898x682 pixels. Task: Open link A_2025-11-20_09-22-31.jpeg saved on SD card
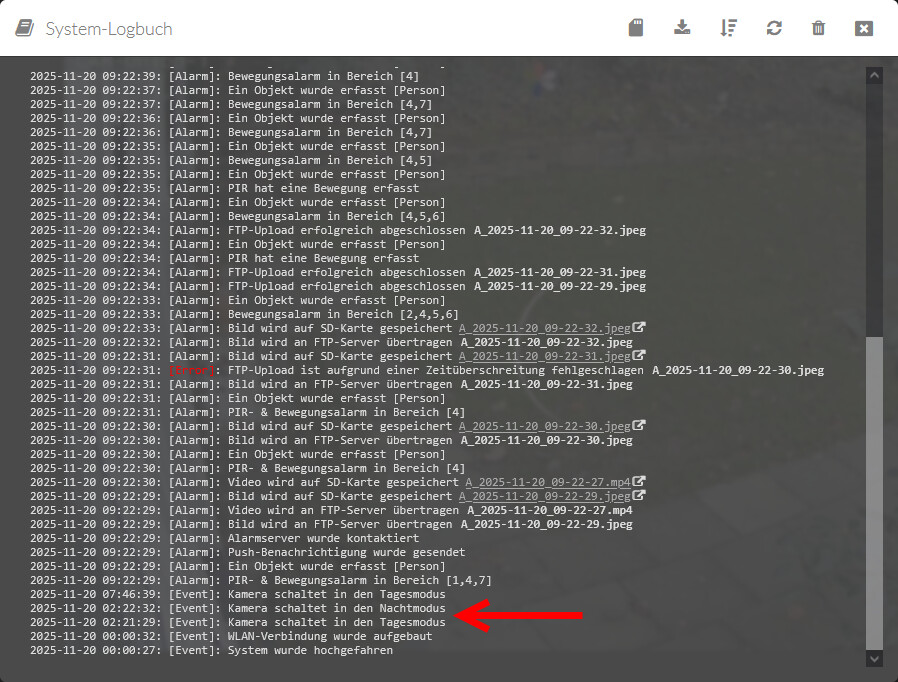pos(545,356)
